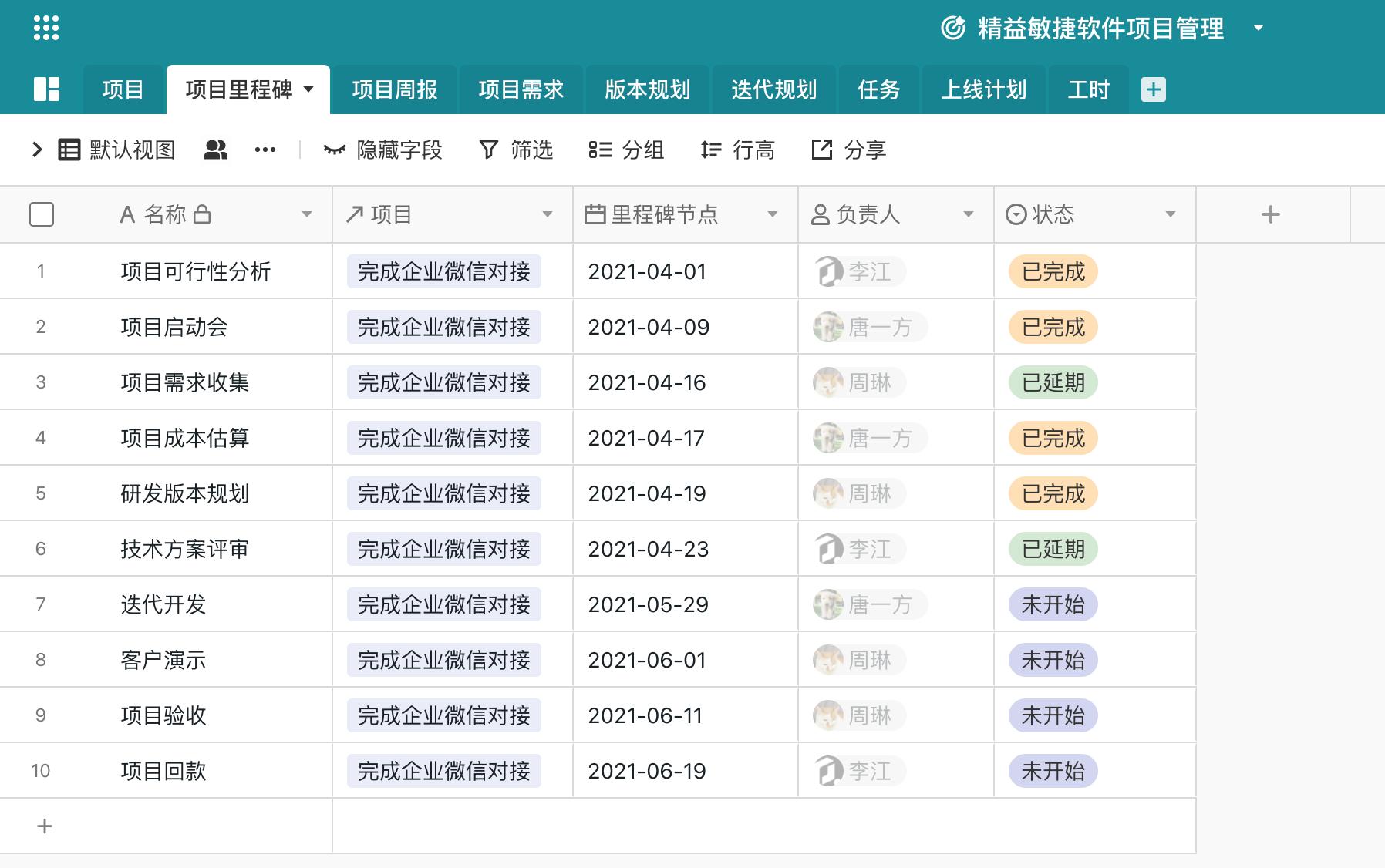The width and height of the screenshot is (1385, 868).
Task: Add a new table with plus tab icon
Action: coord(1153,89)
